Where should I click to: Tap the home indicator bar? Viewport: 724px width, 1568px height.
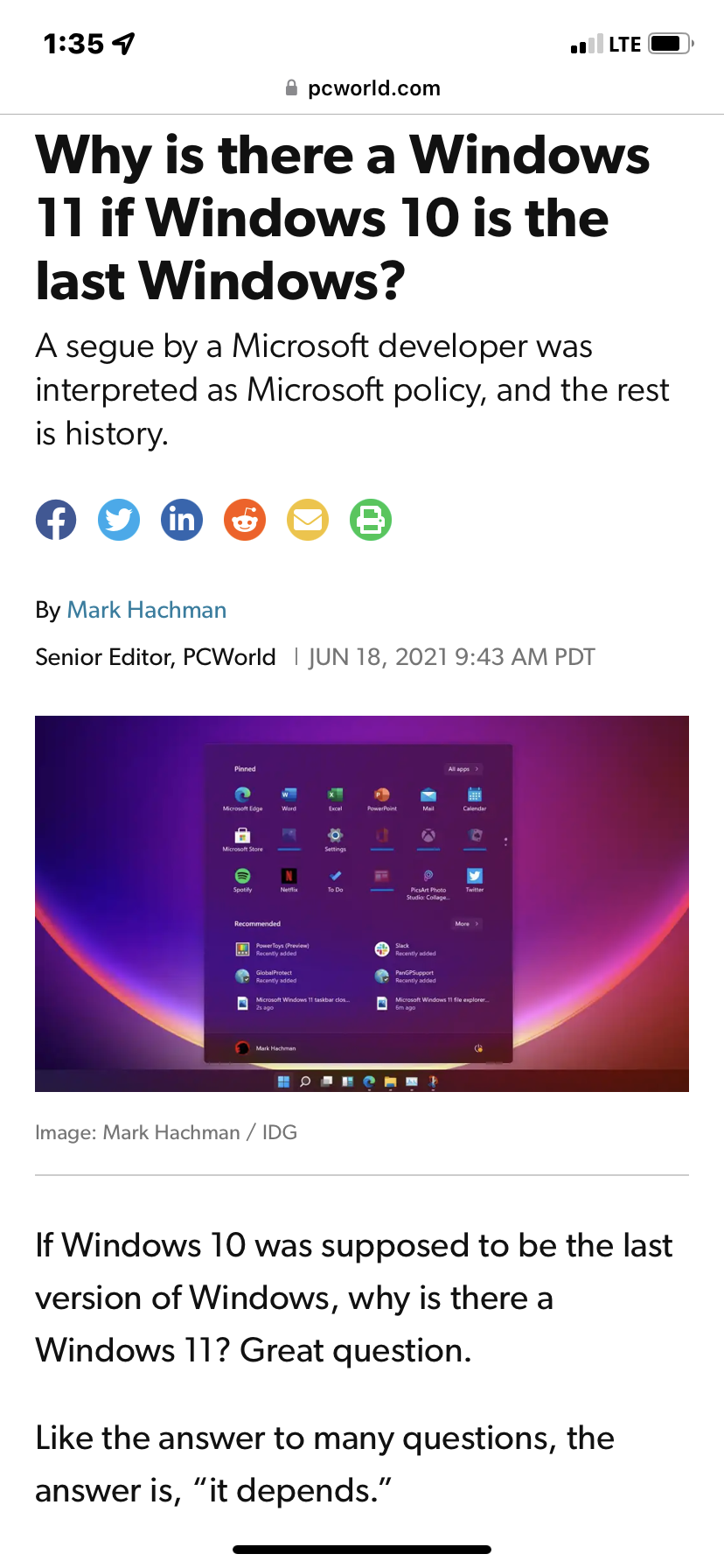point(362,1549)
